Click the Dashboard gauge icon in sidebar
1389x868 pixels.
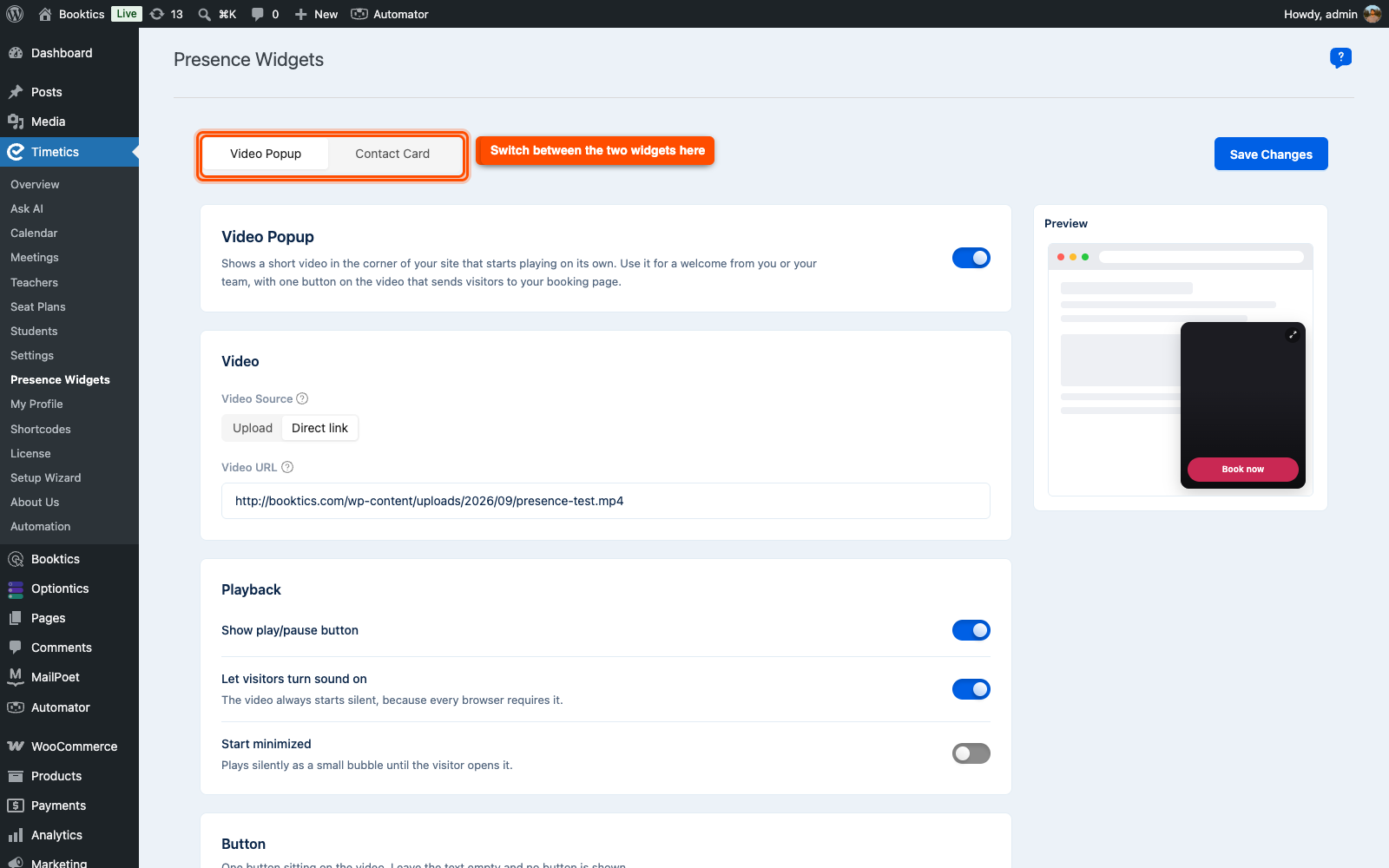pos(16,53)
